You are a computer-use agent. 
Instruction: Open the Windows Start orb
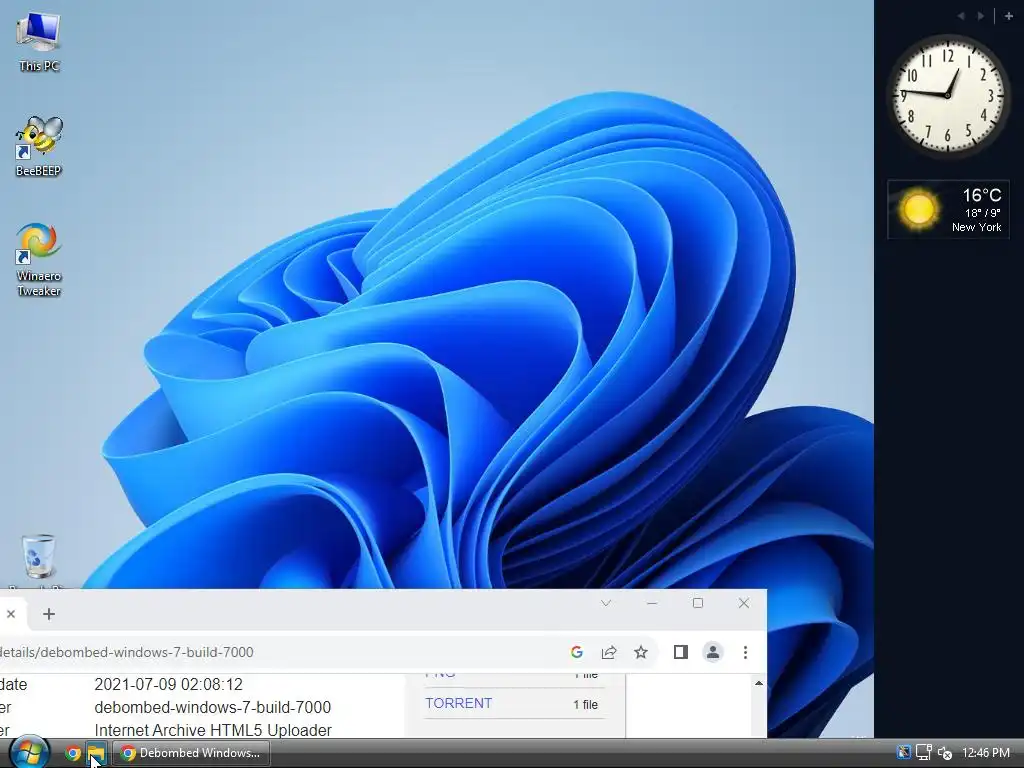tap(29, 752)
